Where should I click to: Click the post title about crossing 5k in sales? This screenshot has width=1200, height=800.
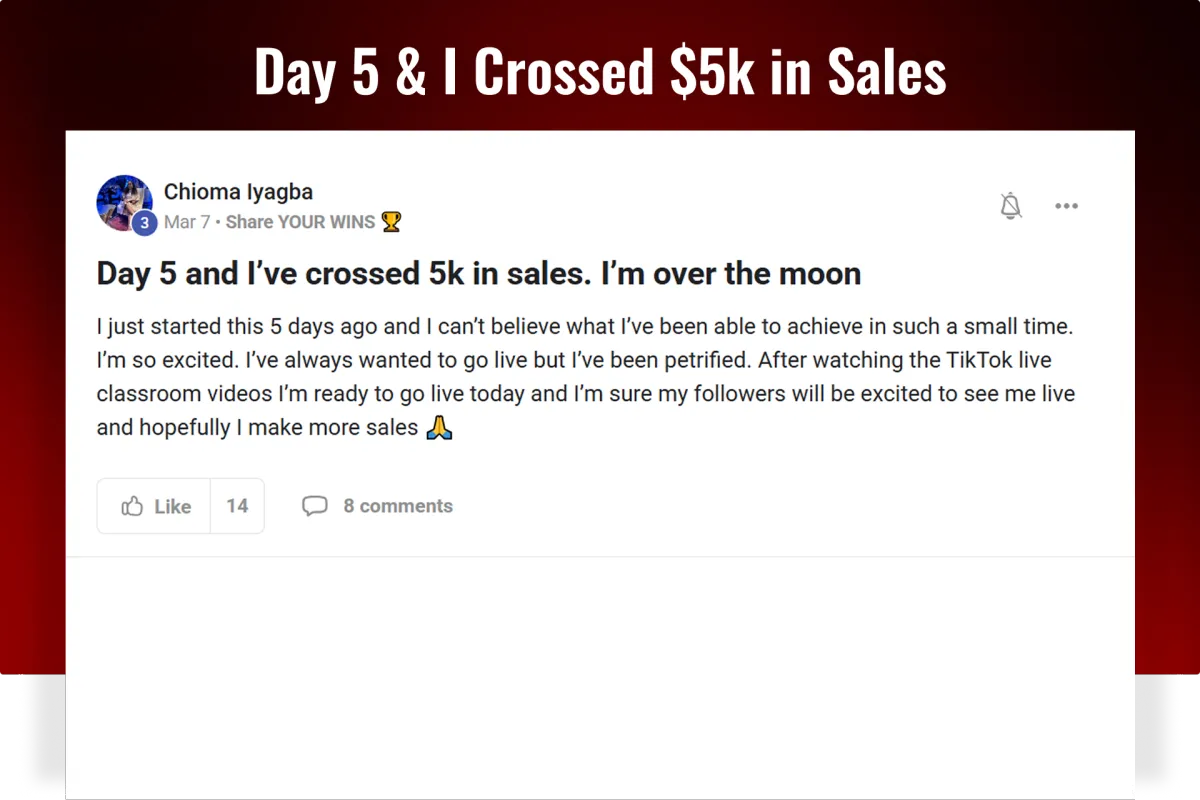click(x=479, y=274)
